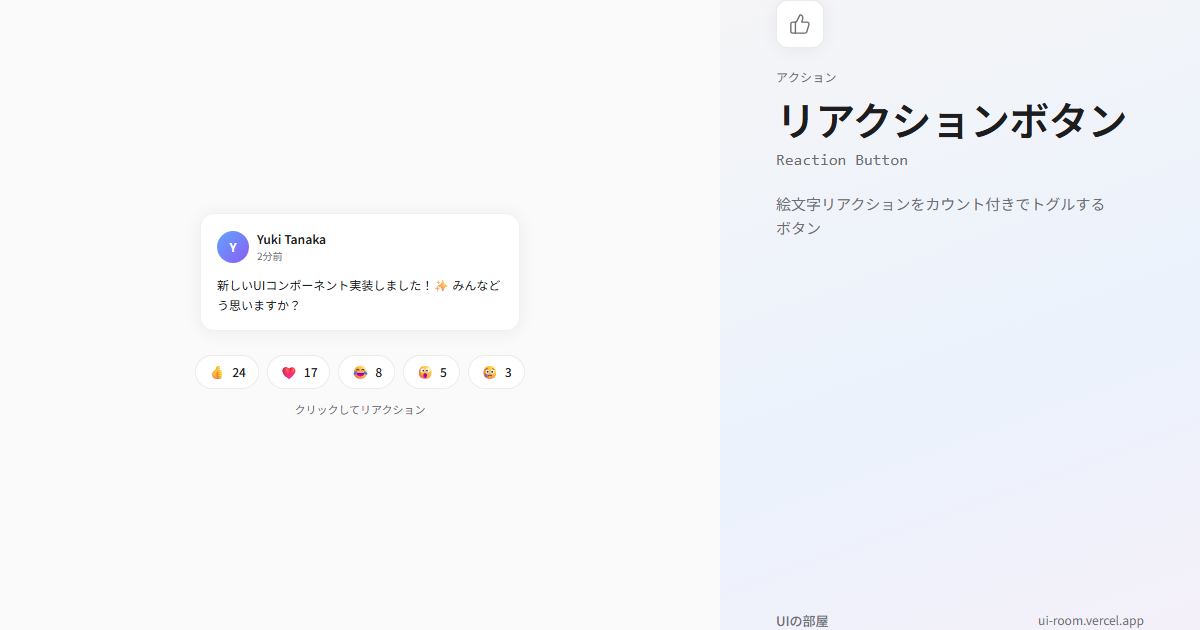Open the ui-room.vercel.app link
The image size is (1200, 630).
click(1091, 621)
